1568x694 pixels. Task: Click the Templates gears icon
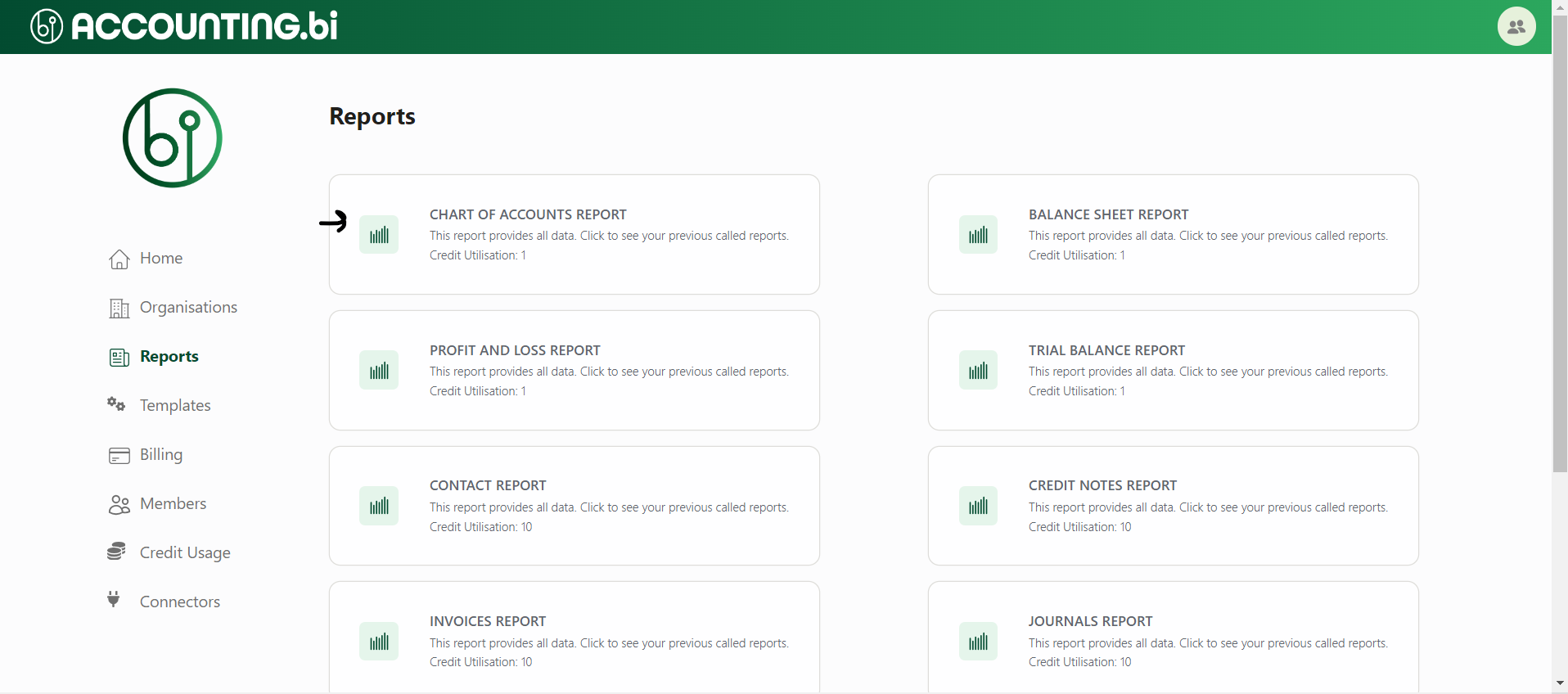(116, 404)
